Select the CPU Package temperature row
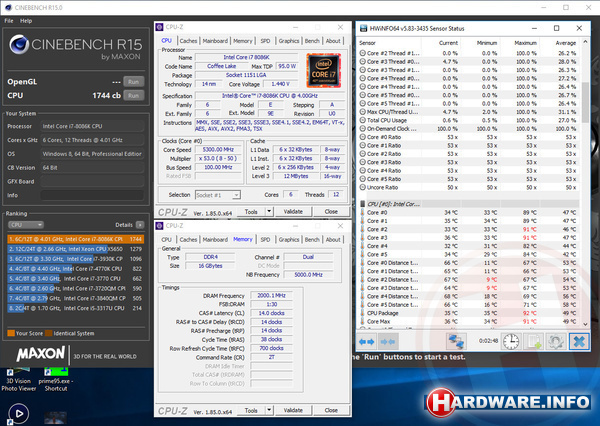Viewport: 600px width, 426px height. tap(470, 313)
